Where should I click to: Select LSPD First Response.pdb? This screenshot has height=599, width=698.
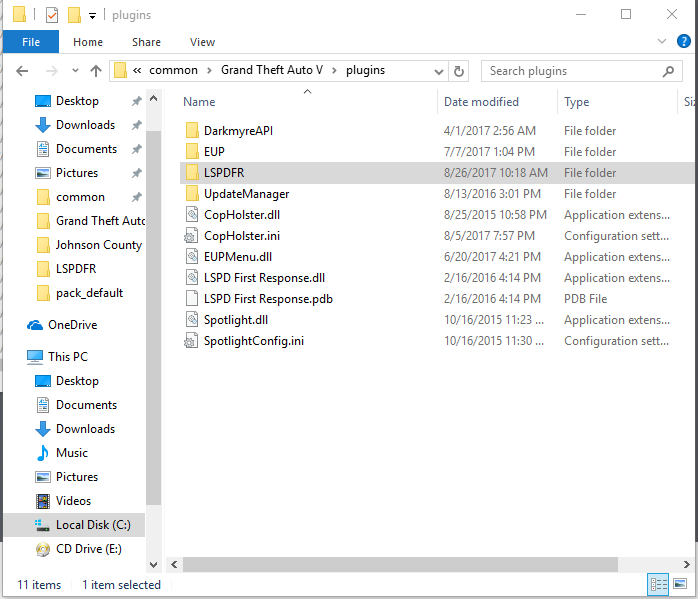pyautogui.click(x=268, y=299)
